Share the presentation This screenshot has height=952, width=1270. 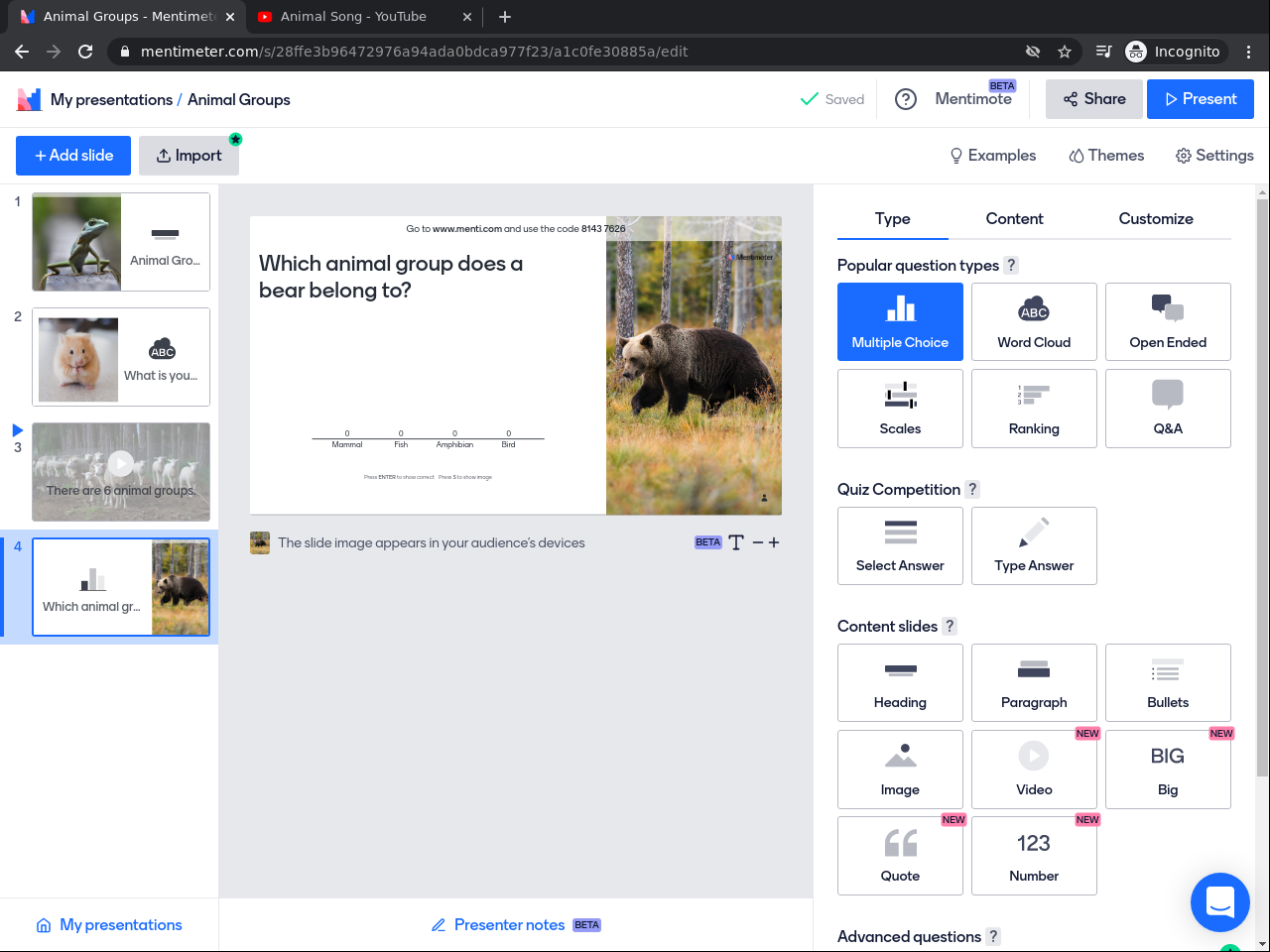(1094, 99)
